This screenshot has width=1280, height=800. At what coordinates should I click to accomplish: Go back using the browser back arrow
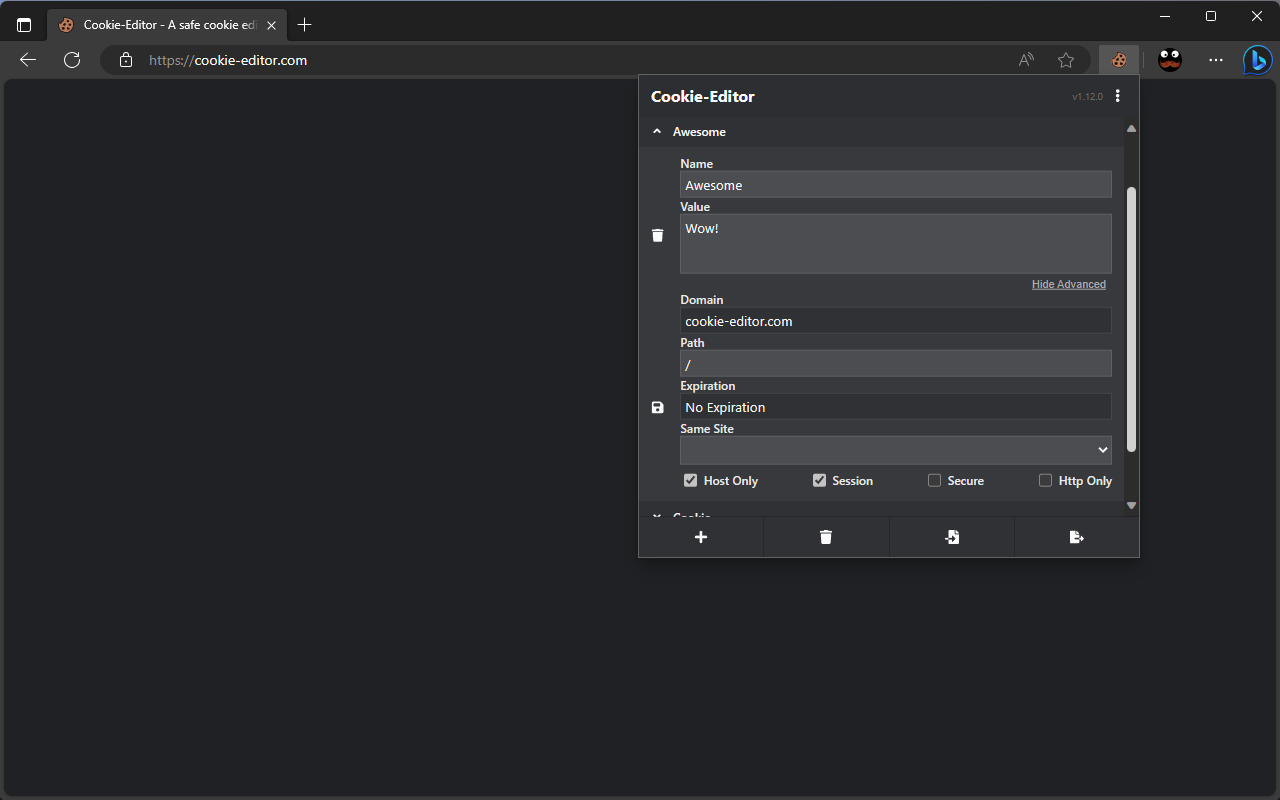(28, 60)
